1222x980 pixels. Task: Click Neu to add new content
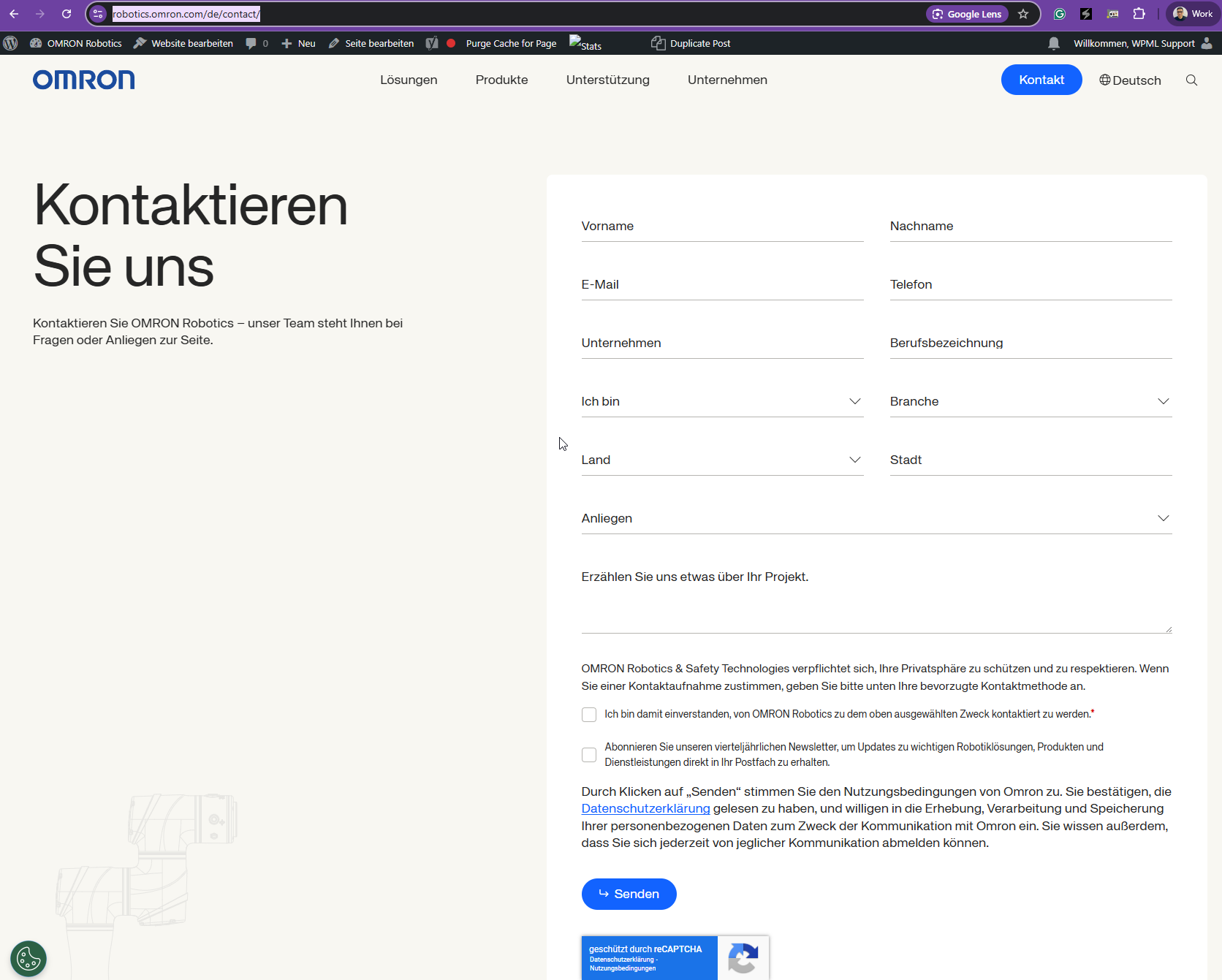298,43
